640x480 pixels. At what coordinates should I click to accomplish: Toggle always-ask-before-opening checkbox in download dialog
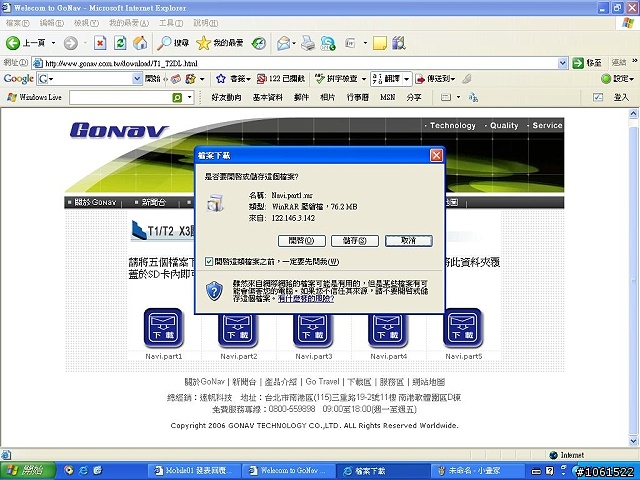tap(209, 262)
